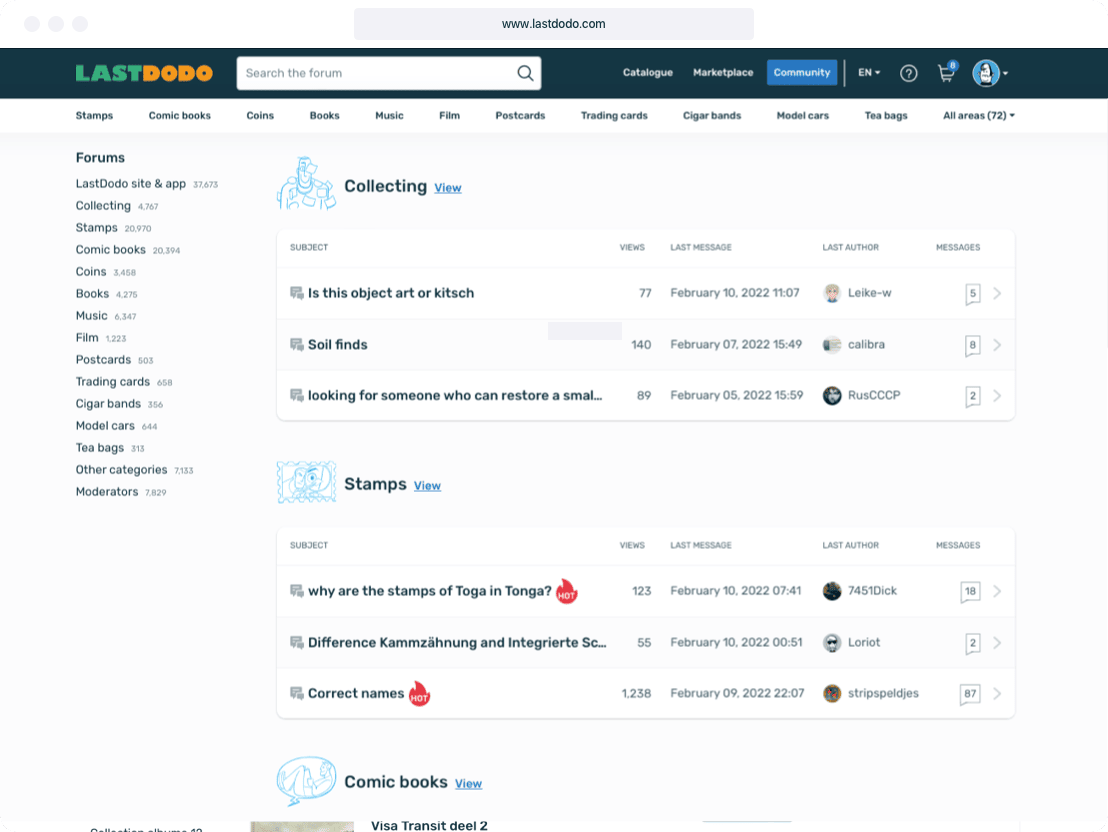Click the search magnifier icon

[x=525, y=73]
